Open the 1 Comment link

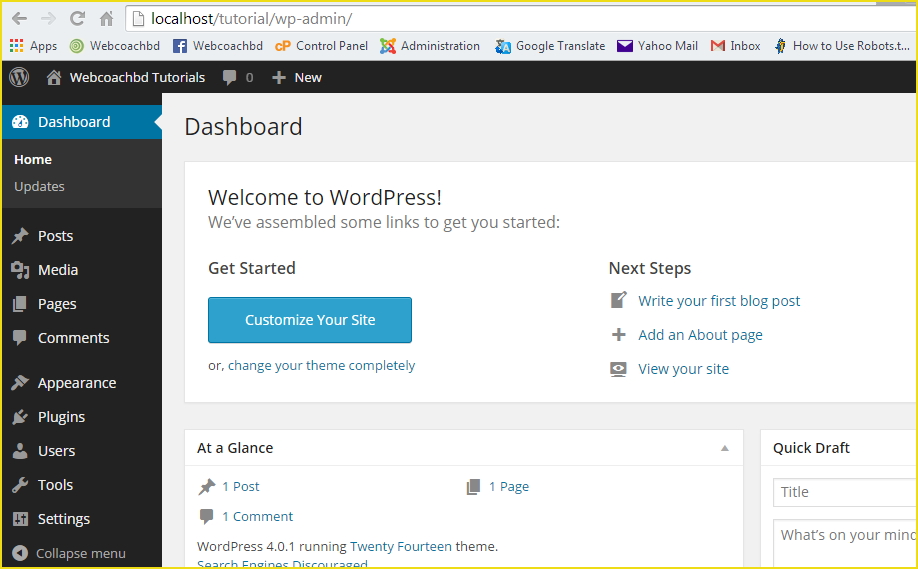click(x=258, y=516)
